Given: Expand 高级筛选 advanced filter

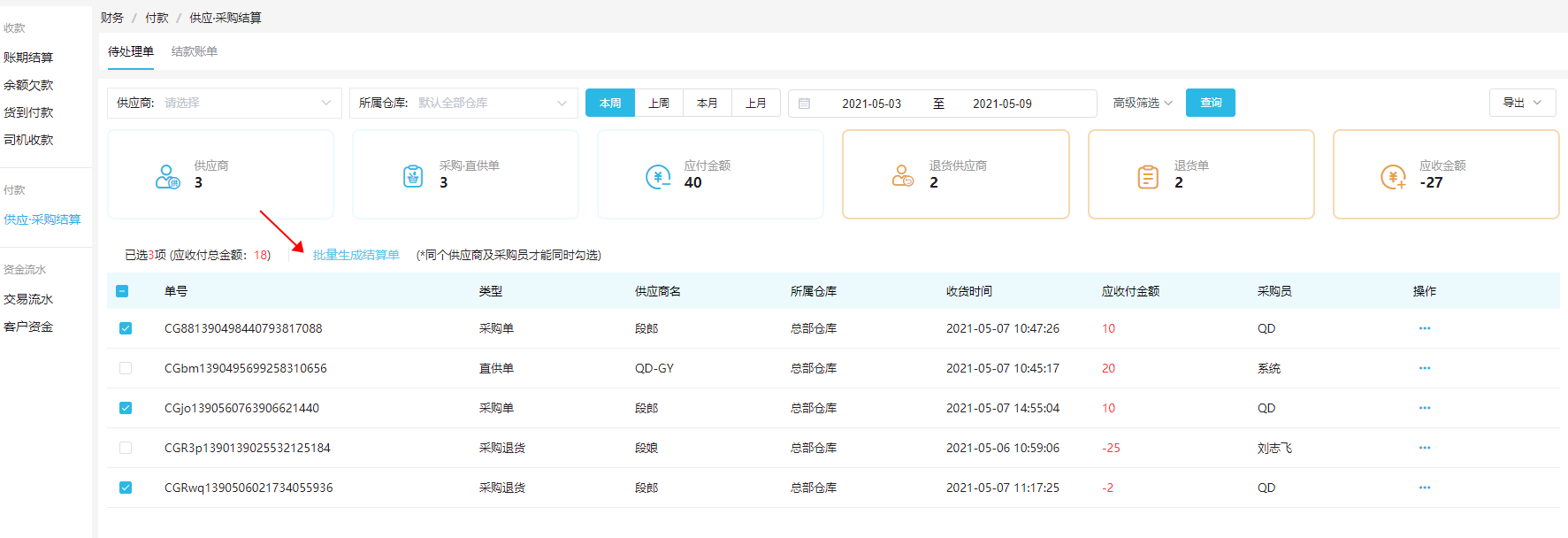Looking at the screenshot, I should [1143, 103].
